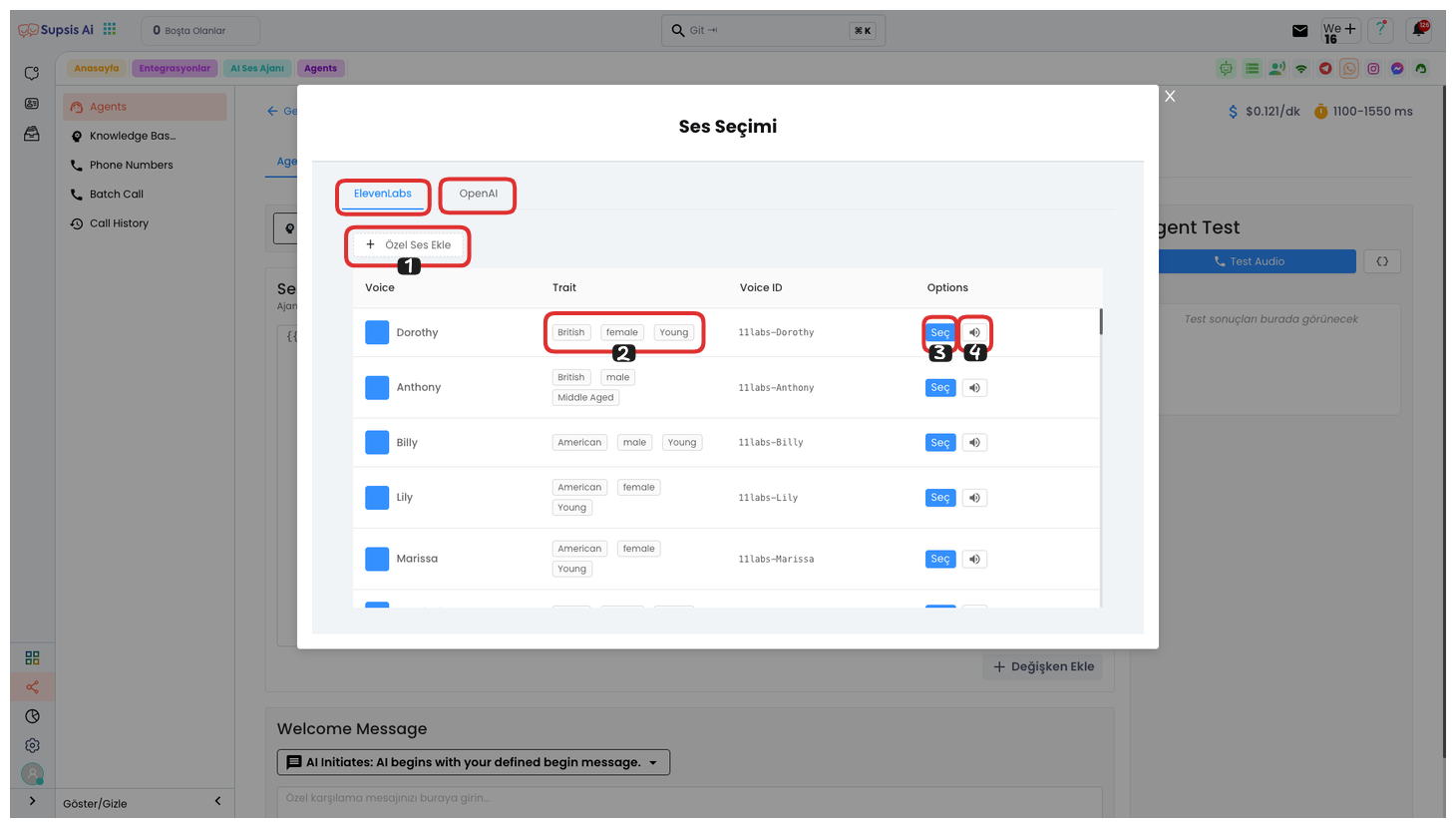Open the Welcome Message AI Initiates dropdown

click(474, 762)
